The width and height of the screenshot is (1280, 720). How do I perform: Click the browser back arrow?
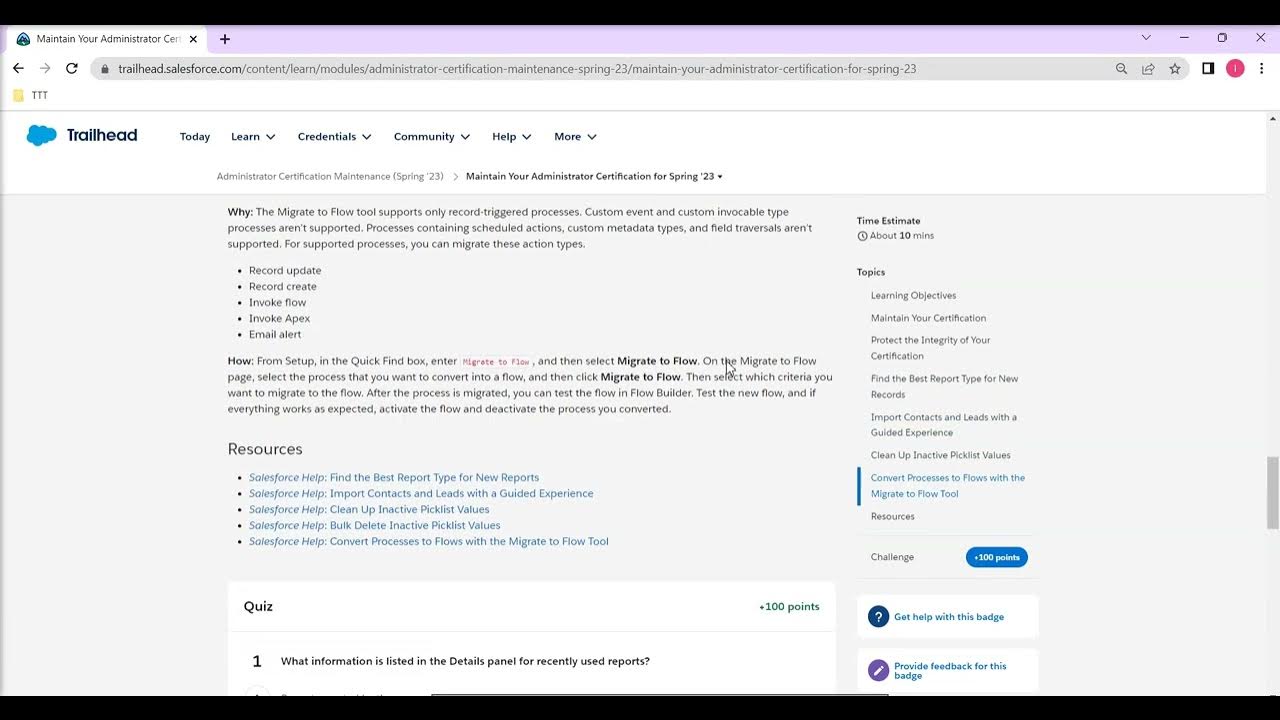coord(18,68)
